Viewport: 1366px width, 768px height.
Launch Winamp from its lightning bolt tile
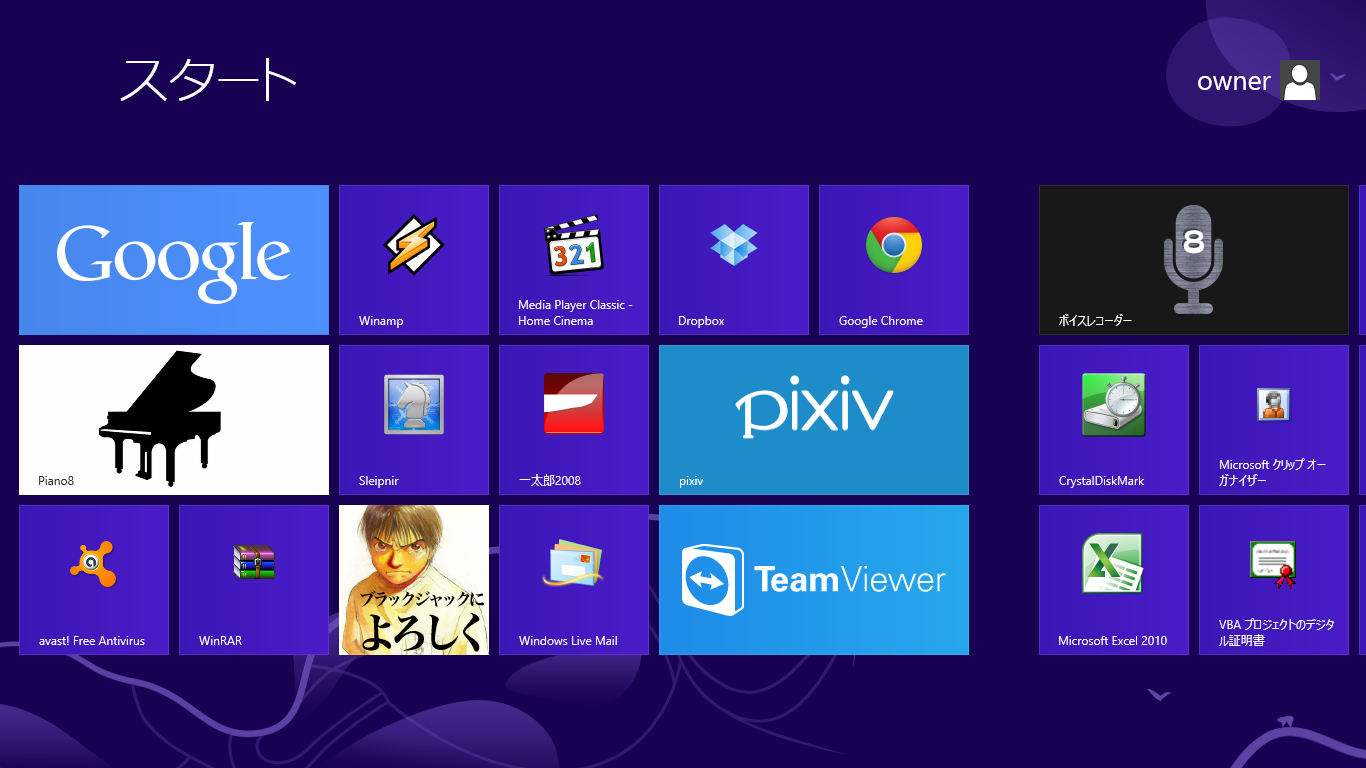tap(414, 260)
